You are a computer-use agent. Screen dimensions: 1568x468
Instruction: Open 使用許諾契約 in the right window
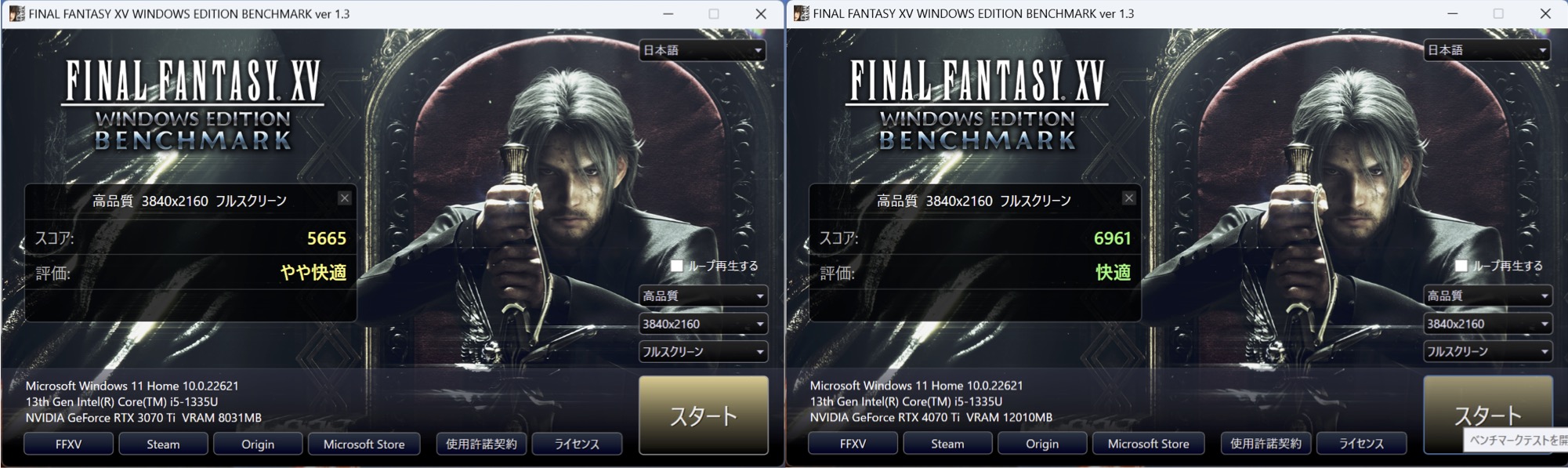click(1266, 444)
